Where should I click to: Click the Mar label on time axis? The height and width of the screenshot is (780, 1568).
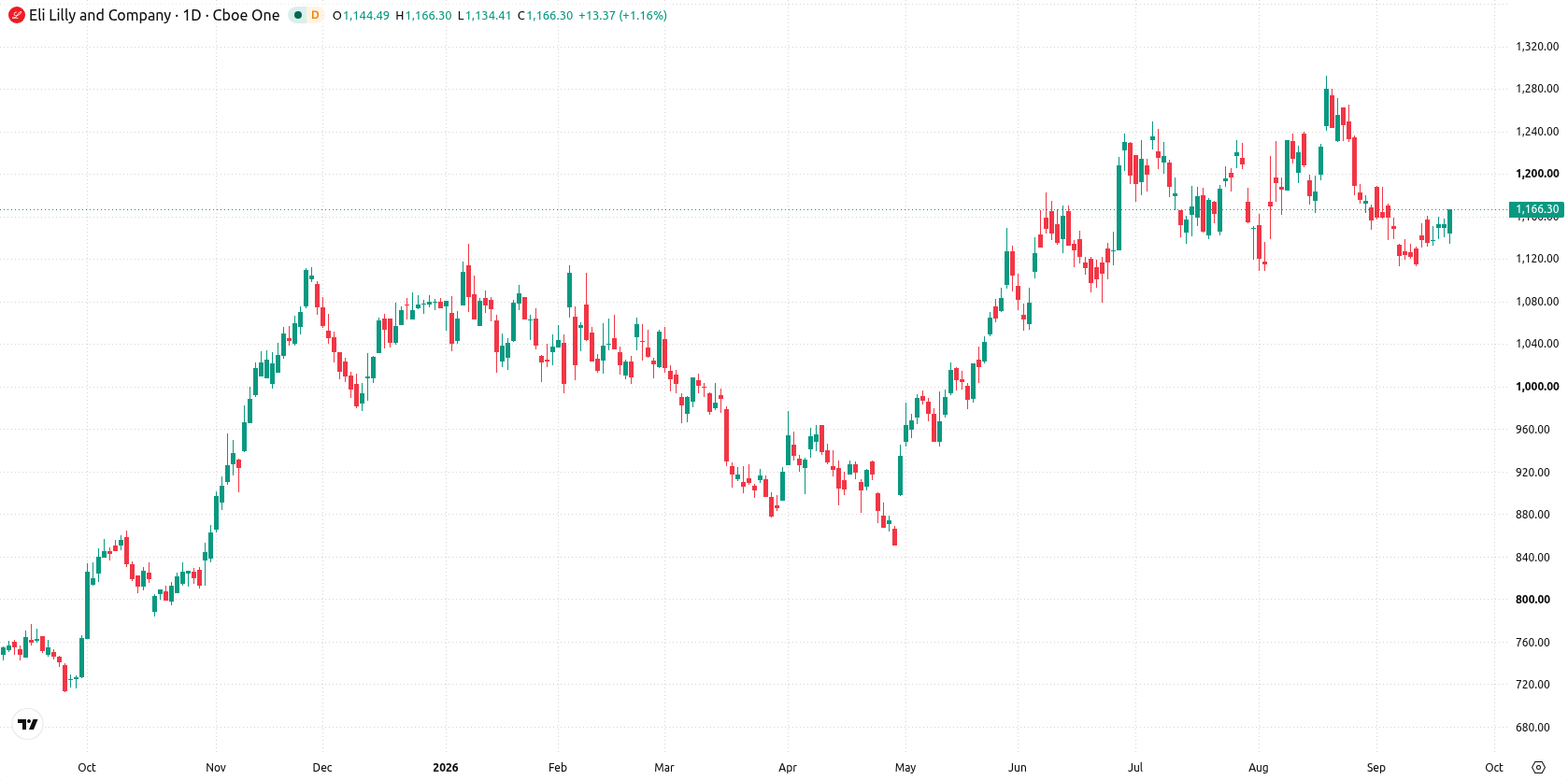click(664, 768)
